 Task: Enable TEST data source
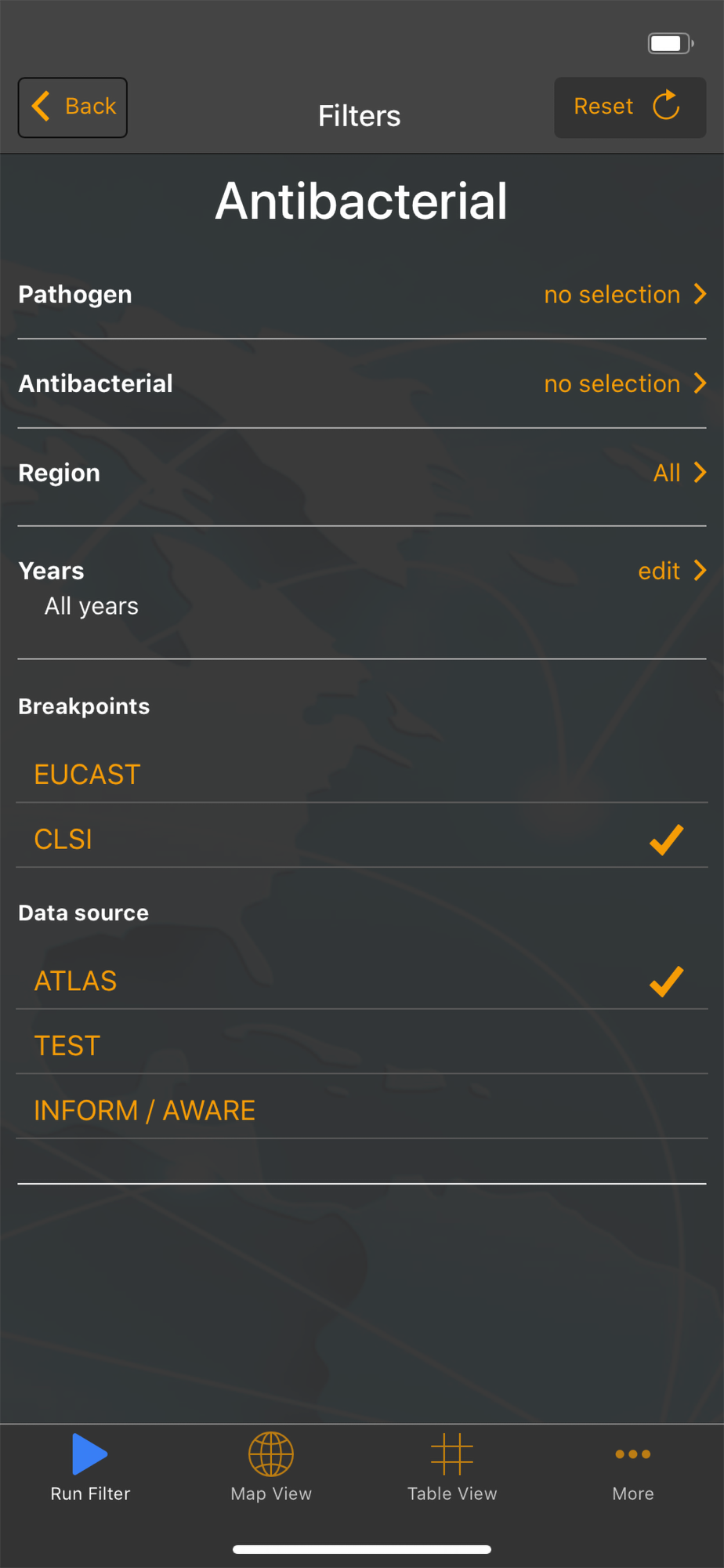point(362,1046)
